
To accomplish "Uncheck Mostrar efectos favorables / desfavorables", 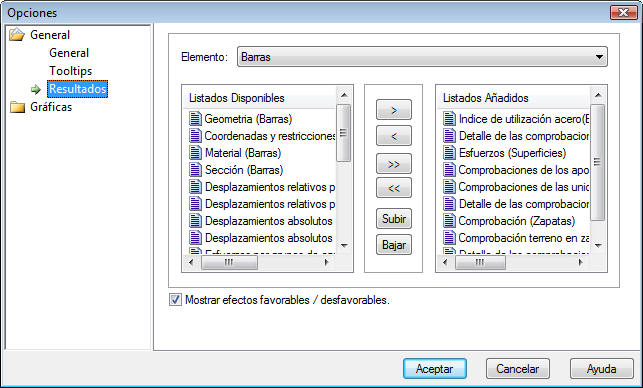I will point(176,300).
